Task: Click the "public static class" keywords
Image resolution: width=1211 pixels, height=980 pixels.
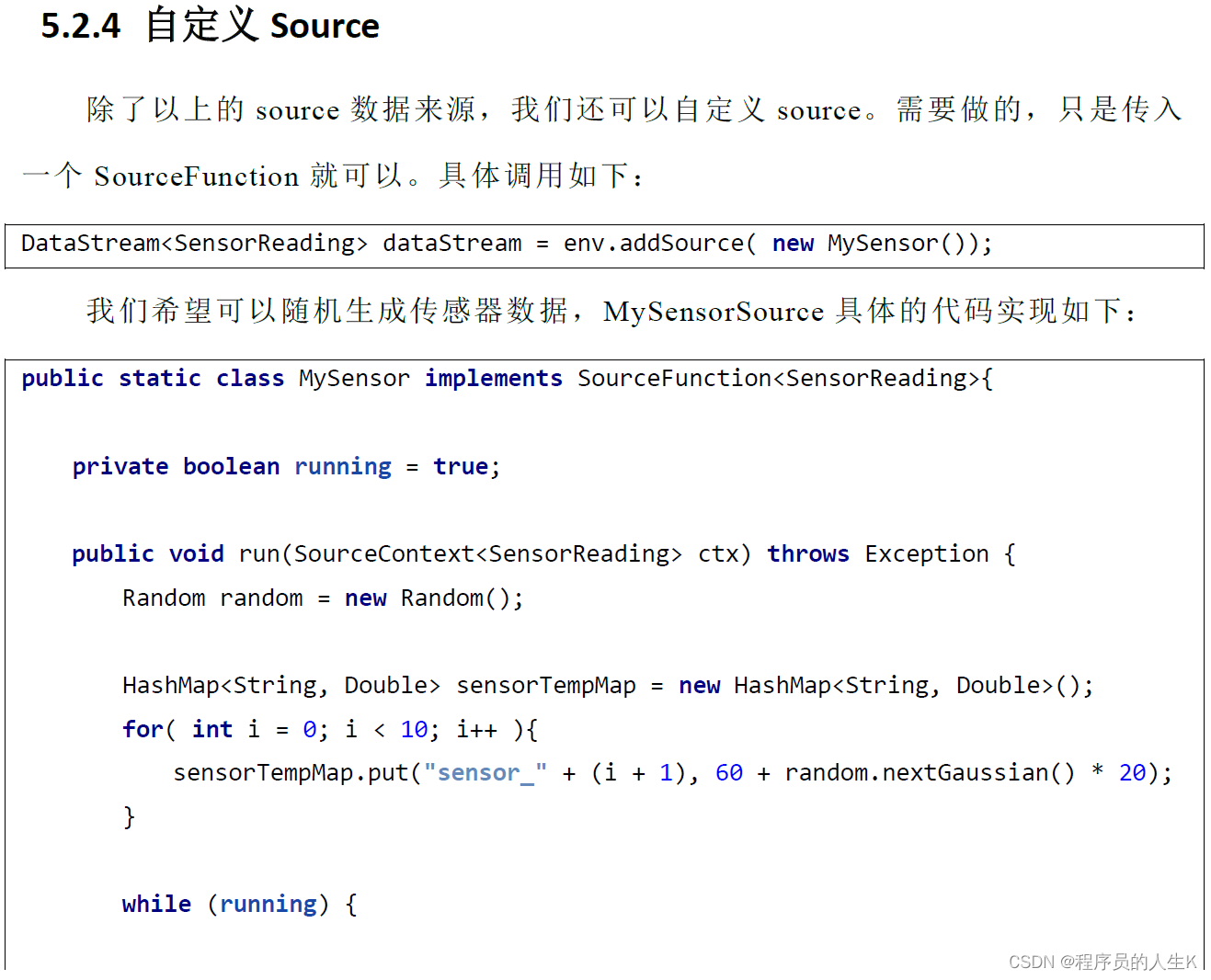Action: click(153, 379)
